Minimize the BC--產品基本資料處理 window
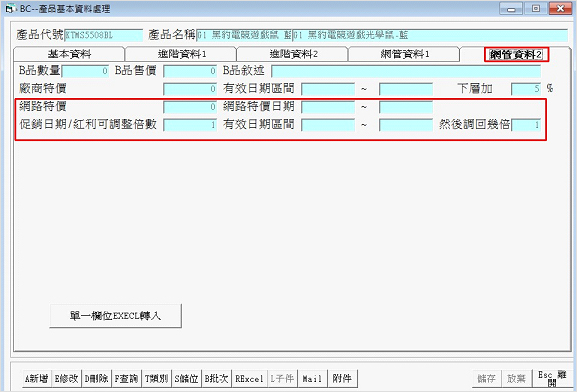The image size is (577, 392). [x=511, y=8]
